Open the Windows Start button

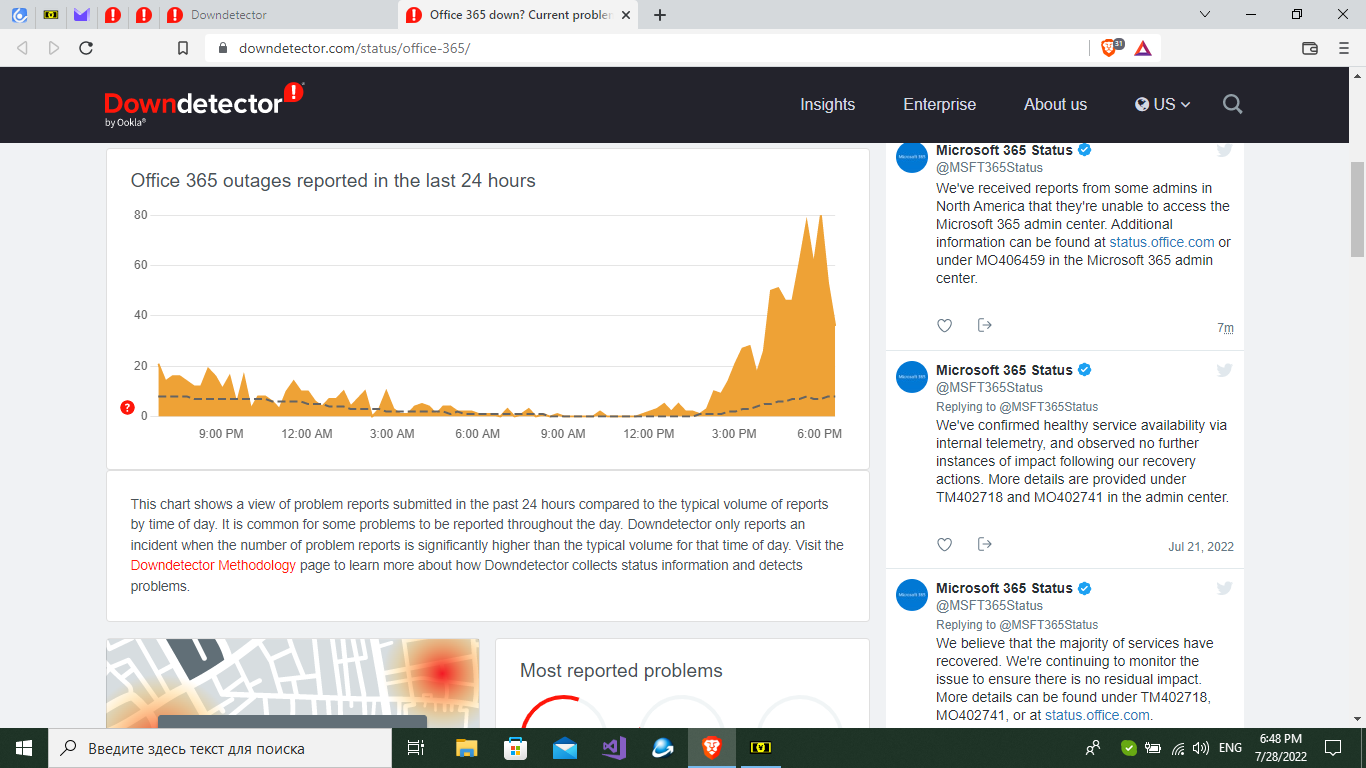[x=23, y=747]
